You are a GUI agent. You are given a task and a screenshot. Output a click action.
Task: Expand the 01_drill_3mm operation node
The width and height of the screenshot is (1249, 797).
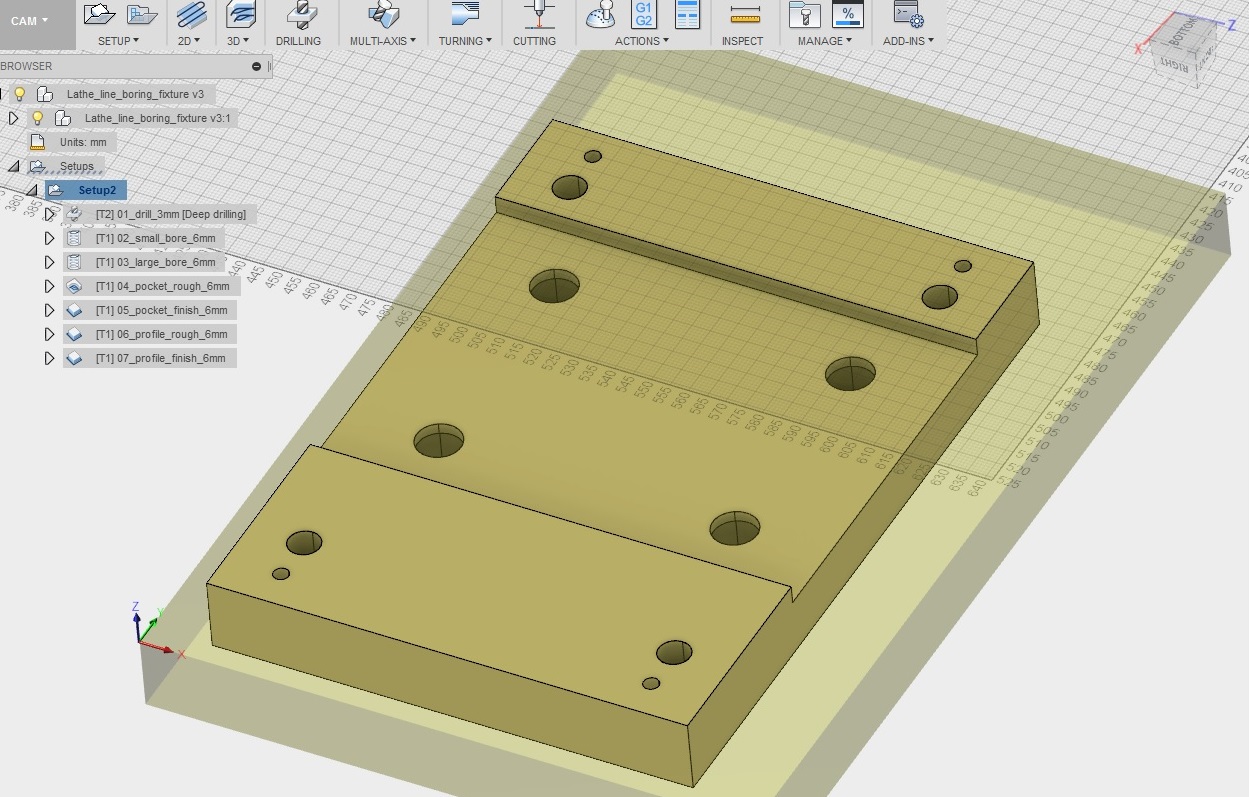pos(49,214)
